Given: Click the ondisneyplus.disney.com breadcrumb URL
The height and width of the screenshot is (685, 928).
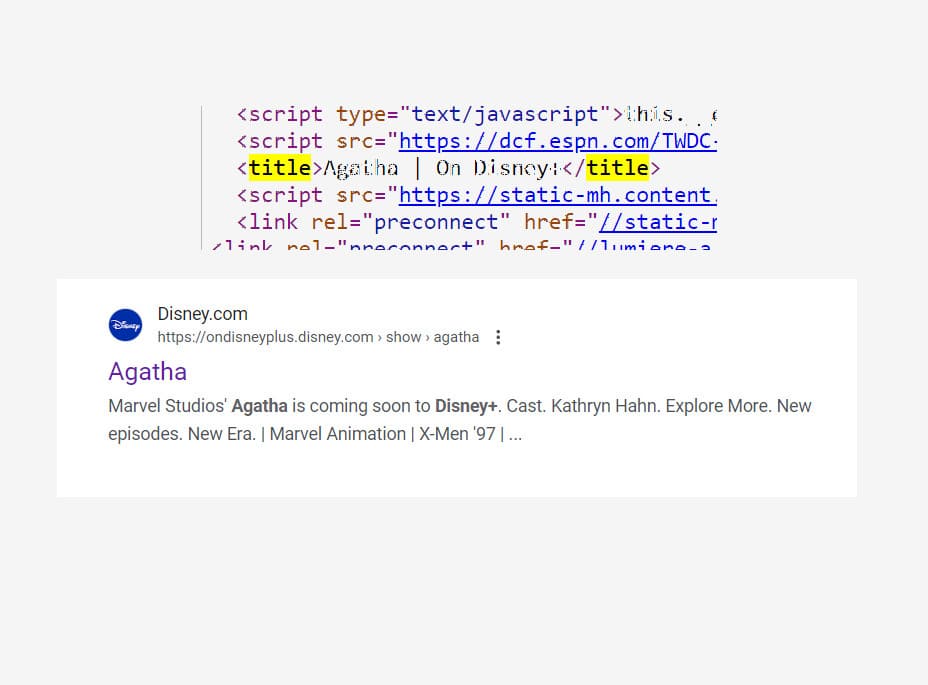Looking at the screenshot, I should click(318, 337).
